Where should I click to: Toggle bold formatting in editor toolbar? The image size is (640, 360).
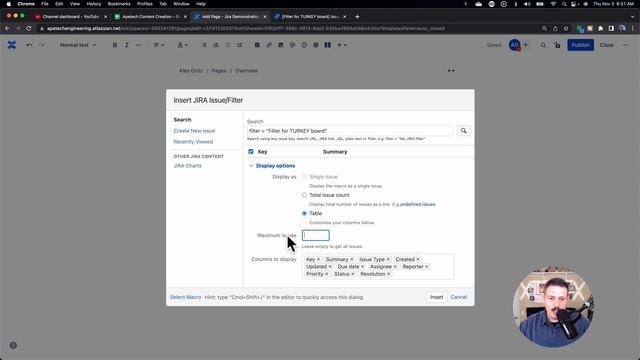pos(115,45)
